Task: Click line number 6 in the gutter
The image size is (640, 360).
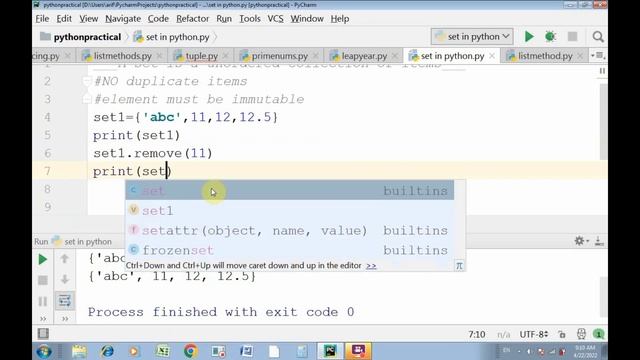Action: click(48, 153)
